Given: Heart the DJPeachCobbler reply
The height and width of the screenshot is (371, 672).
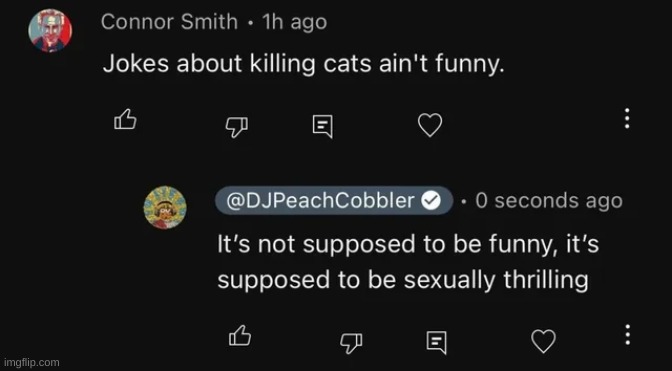Looking at the screenshot, I should (543, 341).
